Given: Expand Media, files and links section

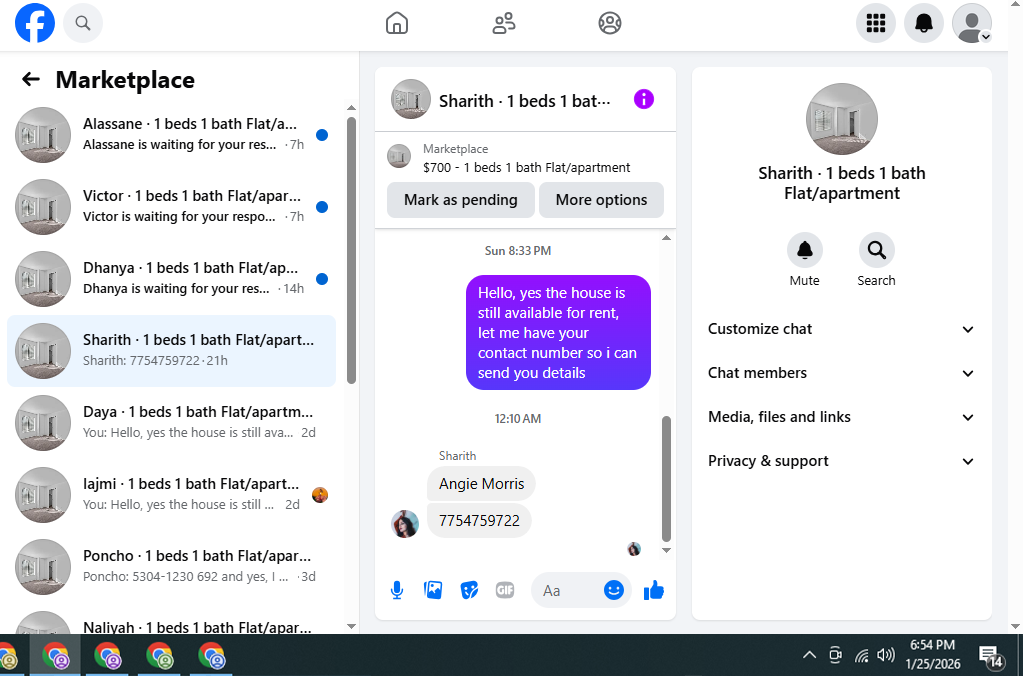Looking at the screenshot, I should point(842,417).
